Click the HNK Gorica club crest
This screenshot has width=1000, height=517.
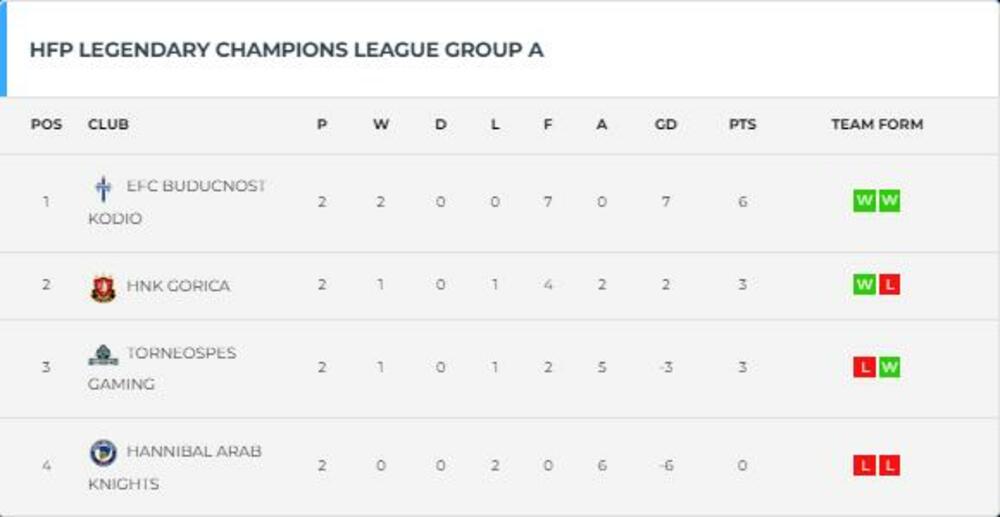(103, 288)
